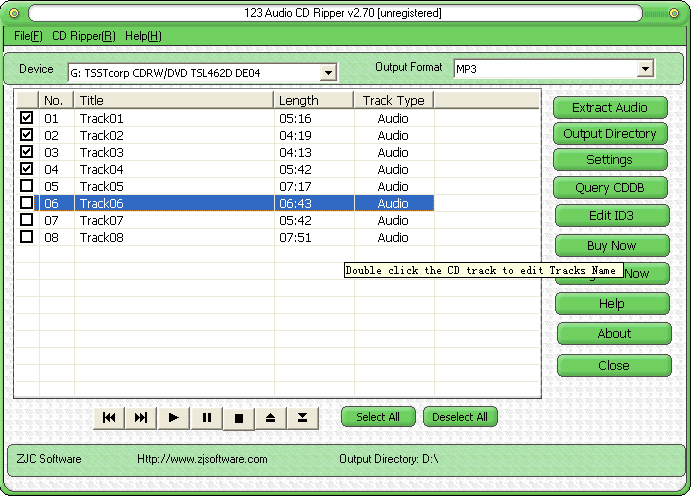Image resolution: width=695 pixels, height=499 pixels.
Task: Open Edit ID3 button
Action: (612, 216)
